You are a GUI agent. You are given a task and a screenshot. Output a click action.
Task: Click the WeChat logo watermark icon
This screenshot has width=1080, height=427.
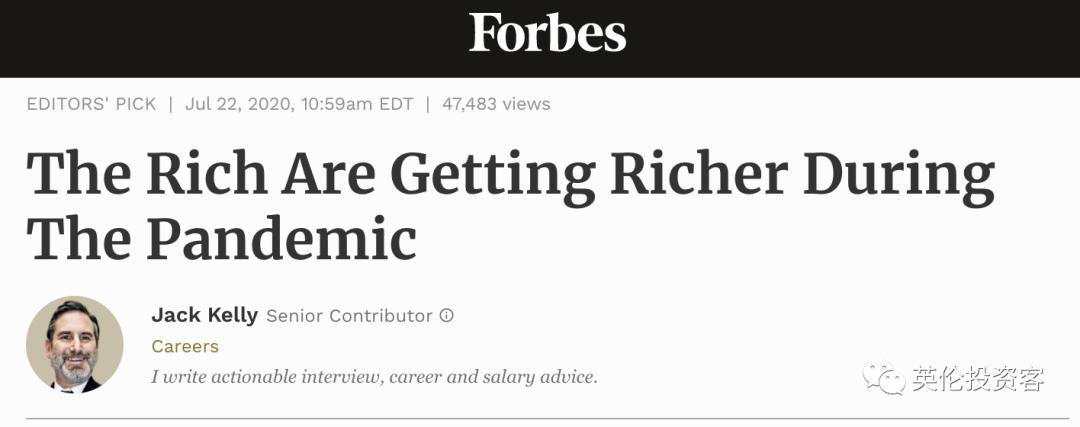[885, 378]
